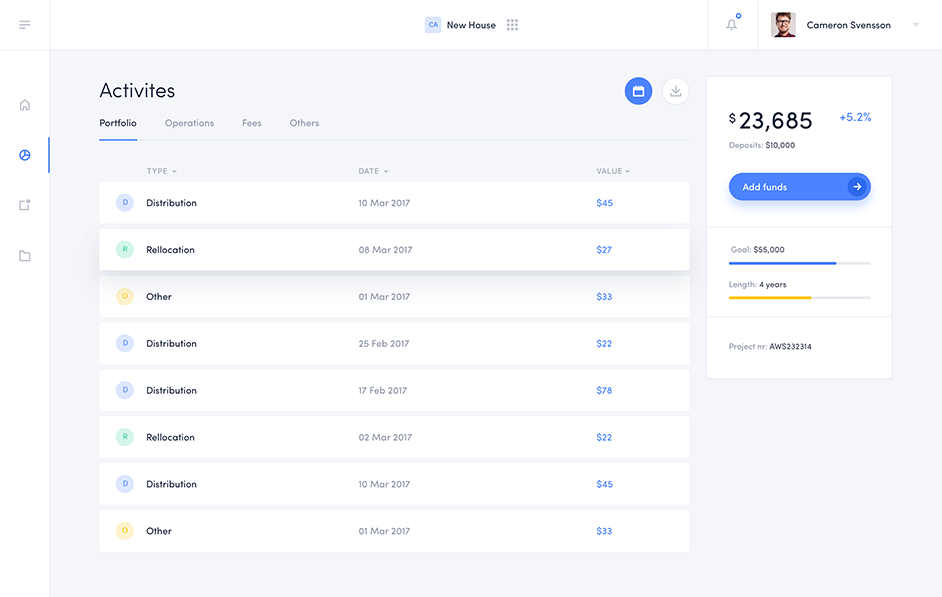Click the $45 value link for 10 Mar
Screen dimensions: 942x597
pyautogui.click(x=604, y=203)
